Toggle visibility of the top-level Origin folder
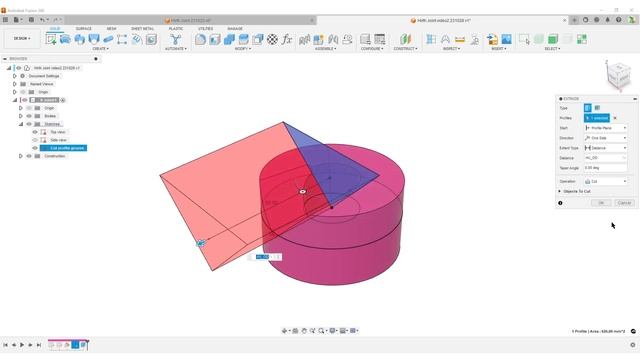640x360 pixels. (x=23, y=92)
